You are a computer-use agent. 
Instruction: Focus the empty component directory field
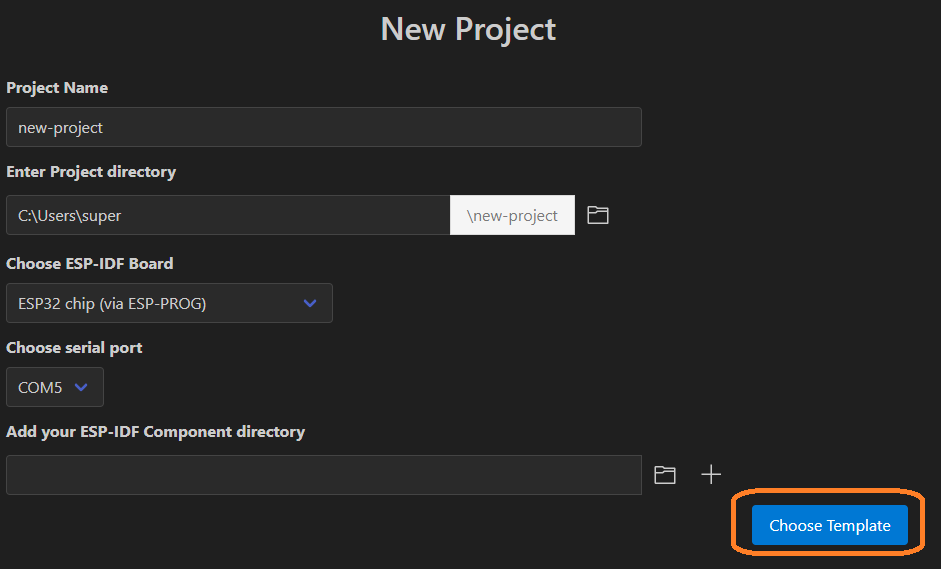pyautogui.click(x=323, y=475)
